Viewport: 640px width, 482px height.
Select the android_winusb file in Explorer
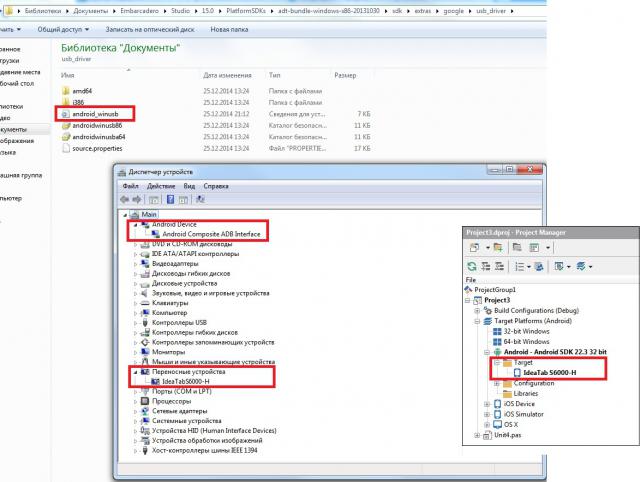coord(95,114)
